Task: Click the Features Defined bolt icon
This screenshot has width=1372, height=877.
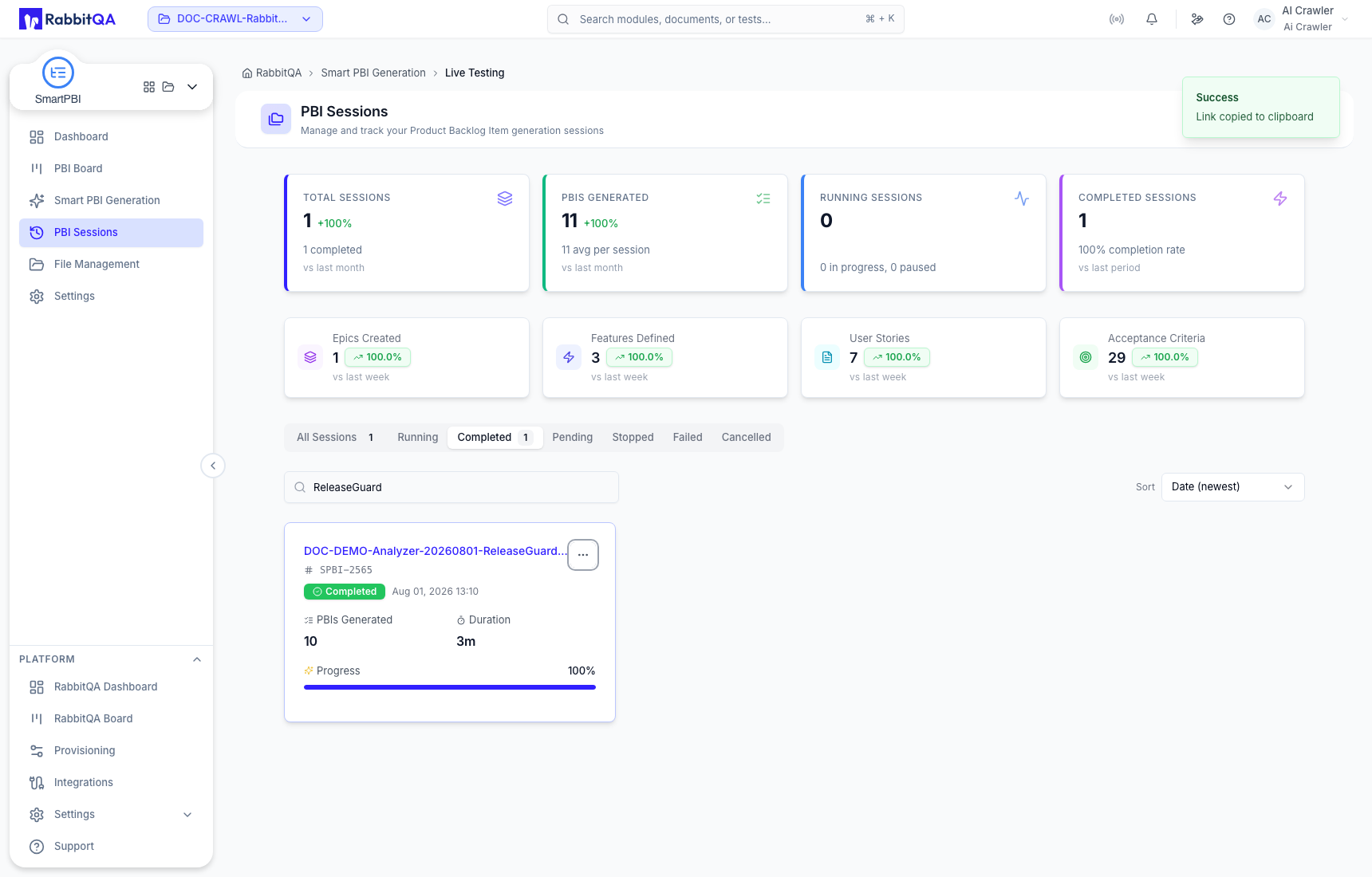Action: [x=569, y=357]
